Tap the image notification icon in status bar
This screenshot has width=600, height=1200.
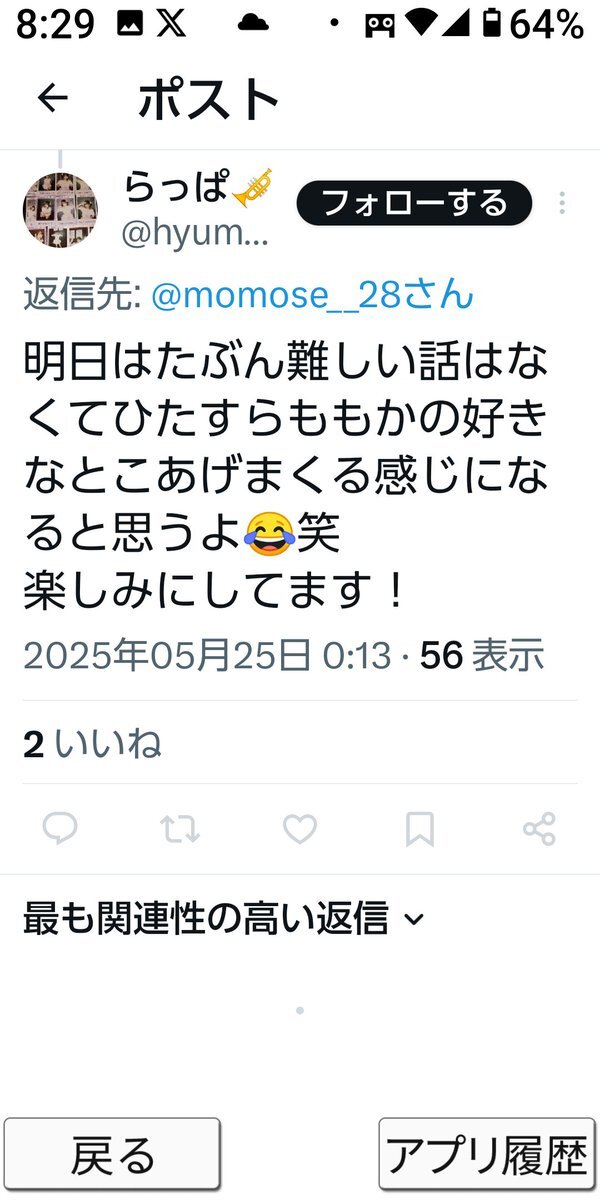pos(129,24)
